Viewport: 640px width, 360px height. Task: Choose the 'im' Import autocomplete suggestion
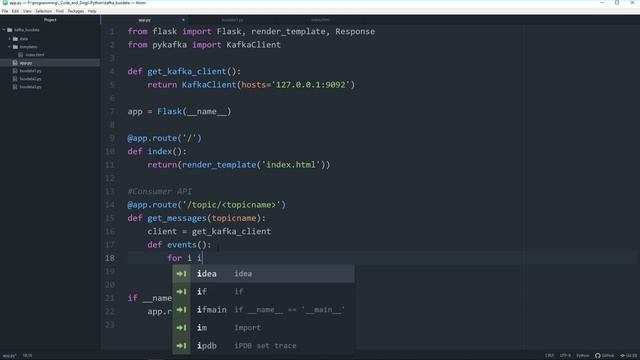point(263,327)
